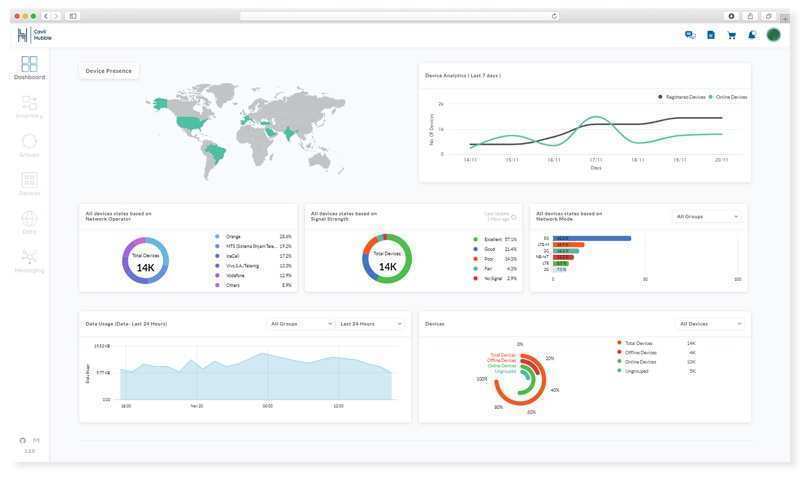800x482 pixels.
Task: Open the Groups section in the sidebar
Action: (x=29, y=145)
